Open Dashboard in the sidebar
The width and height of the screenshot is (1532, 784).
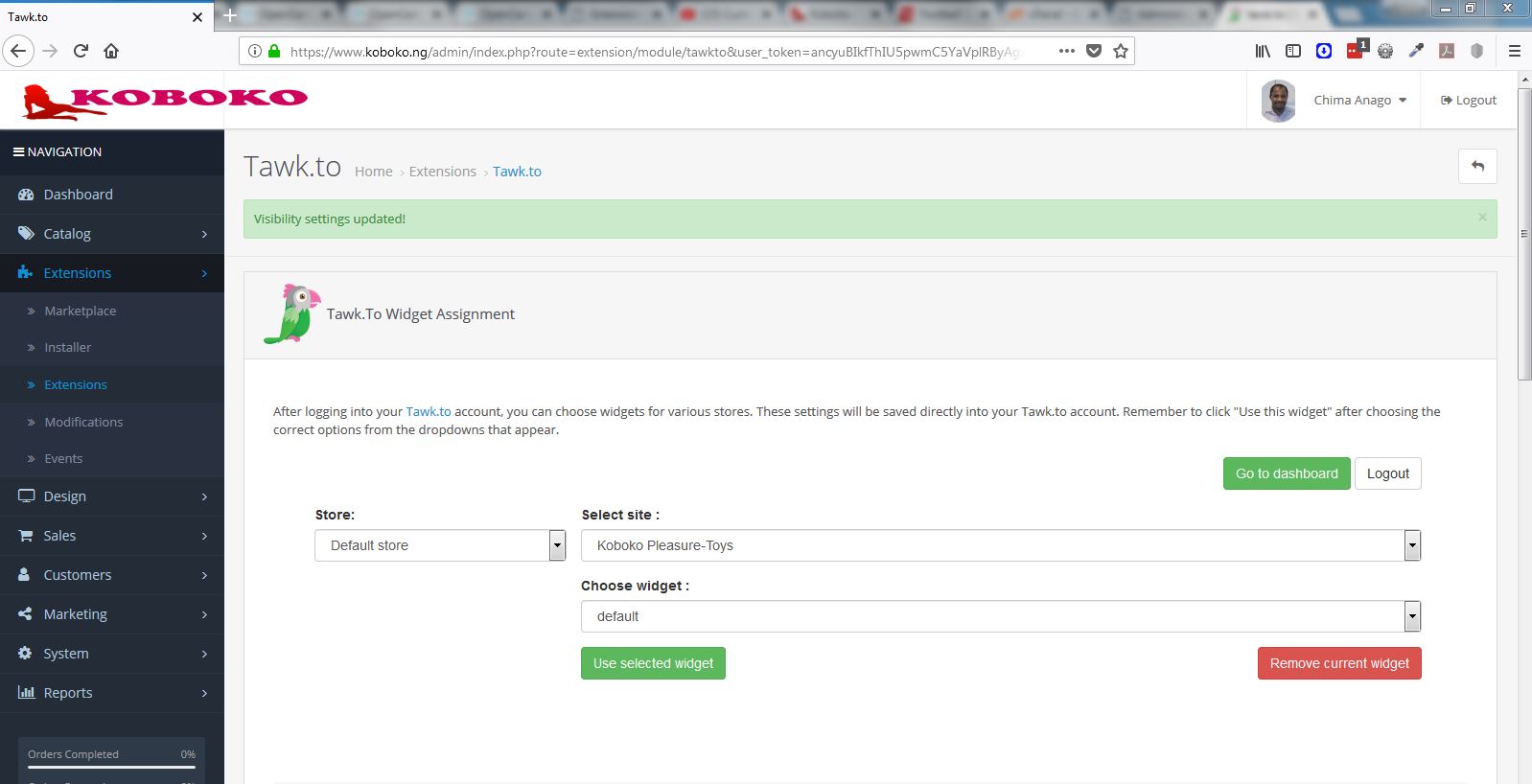[x=112, y=195]
